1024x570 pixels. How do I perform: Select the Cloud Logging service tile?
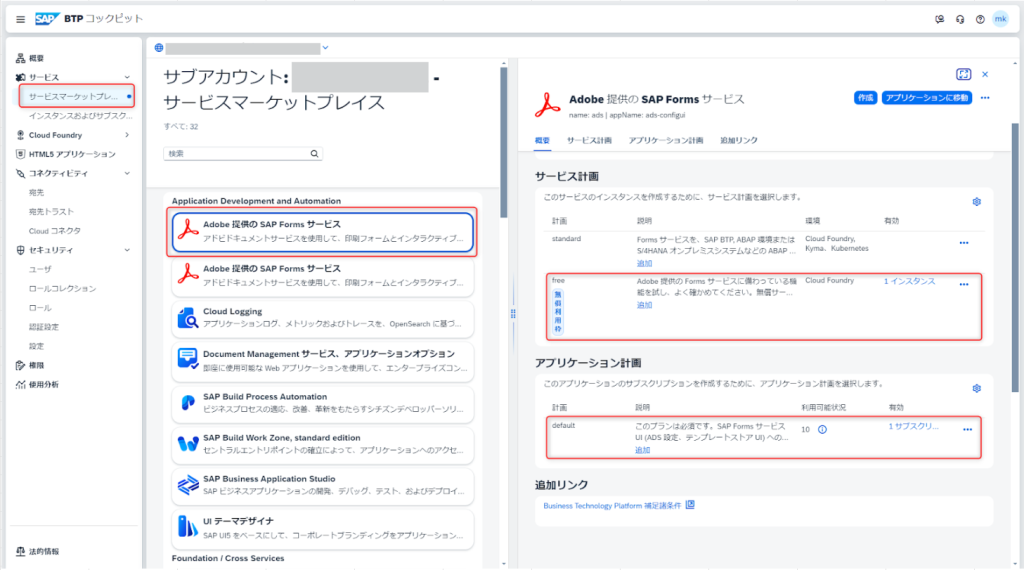[x=322, y=317]
